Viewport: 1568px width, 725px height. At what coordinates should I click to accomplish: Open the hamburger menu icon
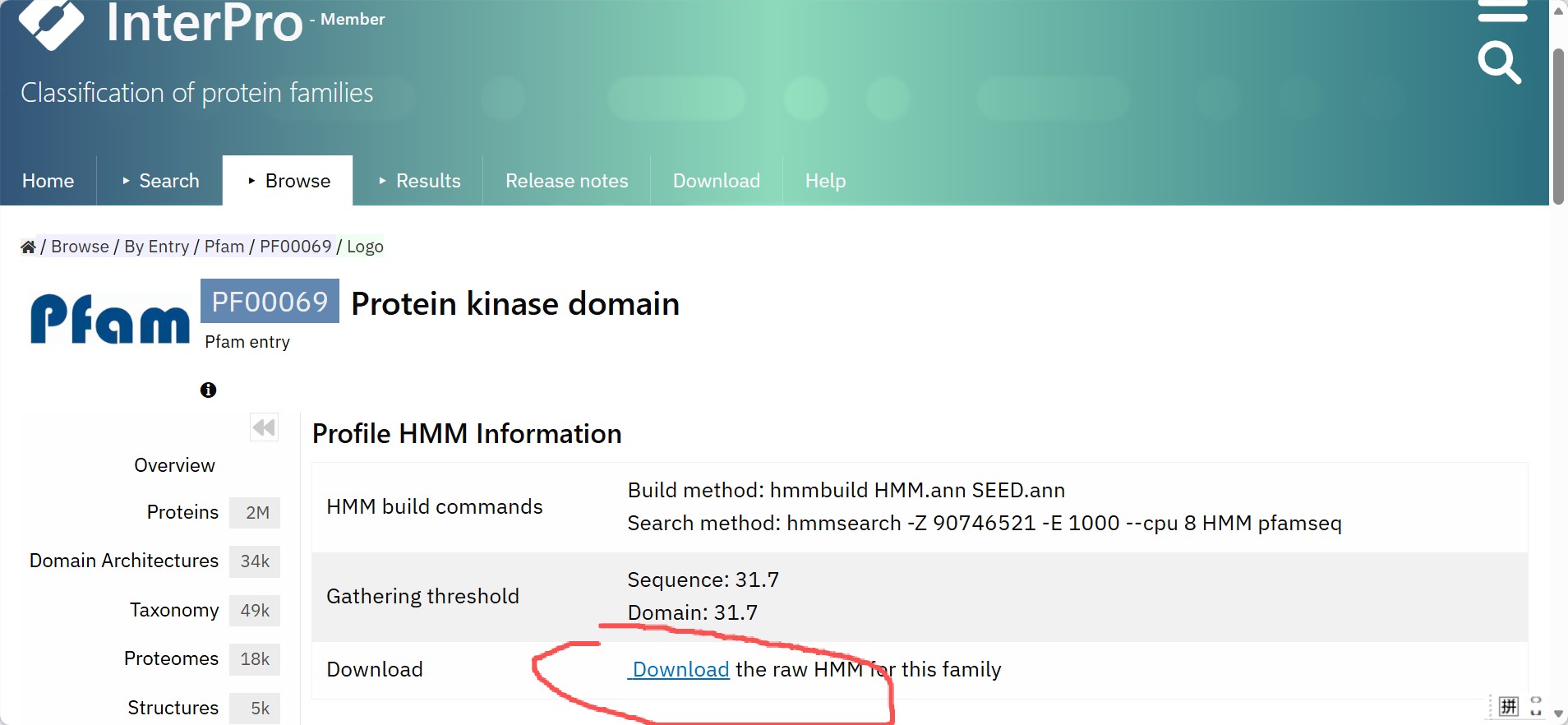(1501, 11)
